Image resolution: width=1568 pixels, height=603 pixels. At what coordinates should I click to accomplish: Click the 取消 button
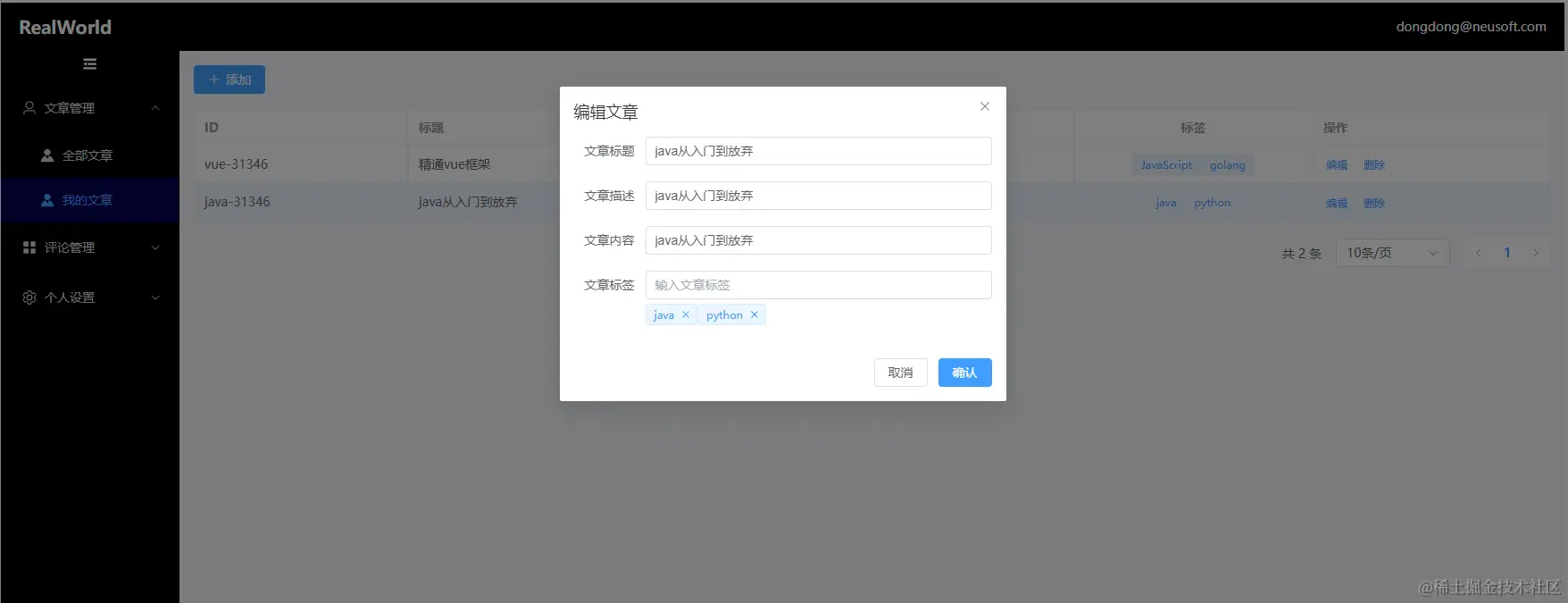900,373
